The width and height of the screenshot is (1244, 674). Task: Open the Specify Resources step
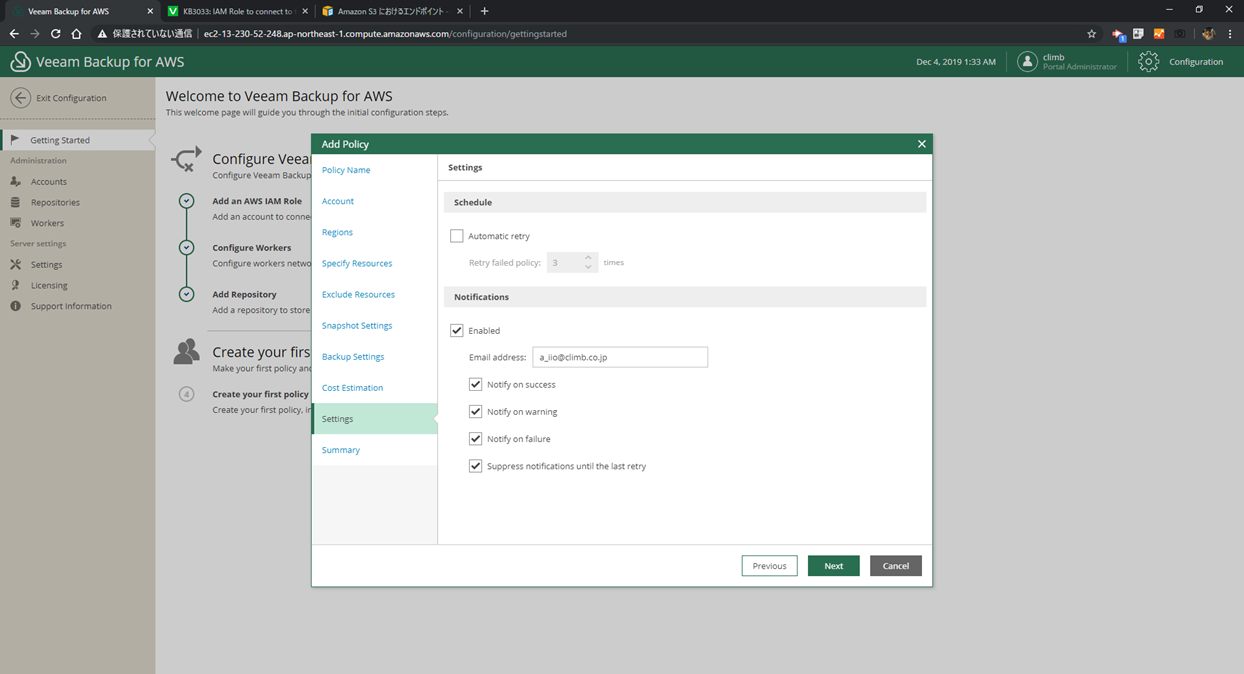click(357, 263)
